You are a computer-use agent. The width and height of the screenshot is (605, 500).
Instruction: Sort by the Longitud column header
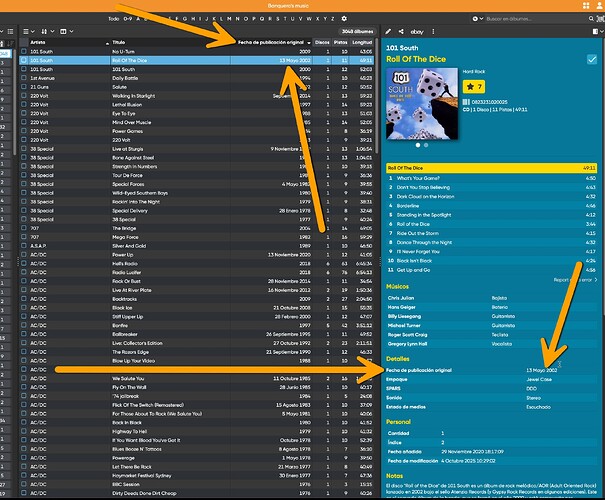(x=362, y=42)
